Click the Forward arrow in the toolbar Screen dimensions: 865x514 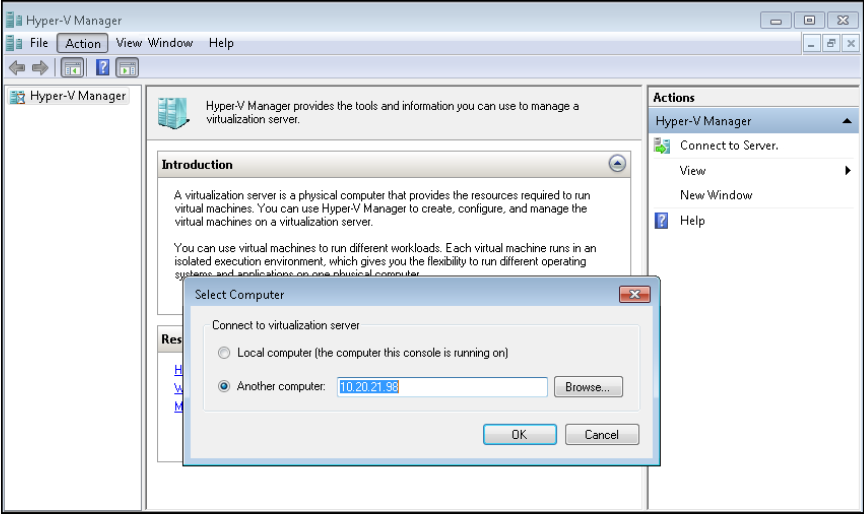pyautogui.click(x=40, y=68)
